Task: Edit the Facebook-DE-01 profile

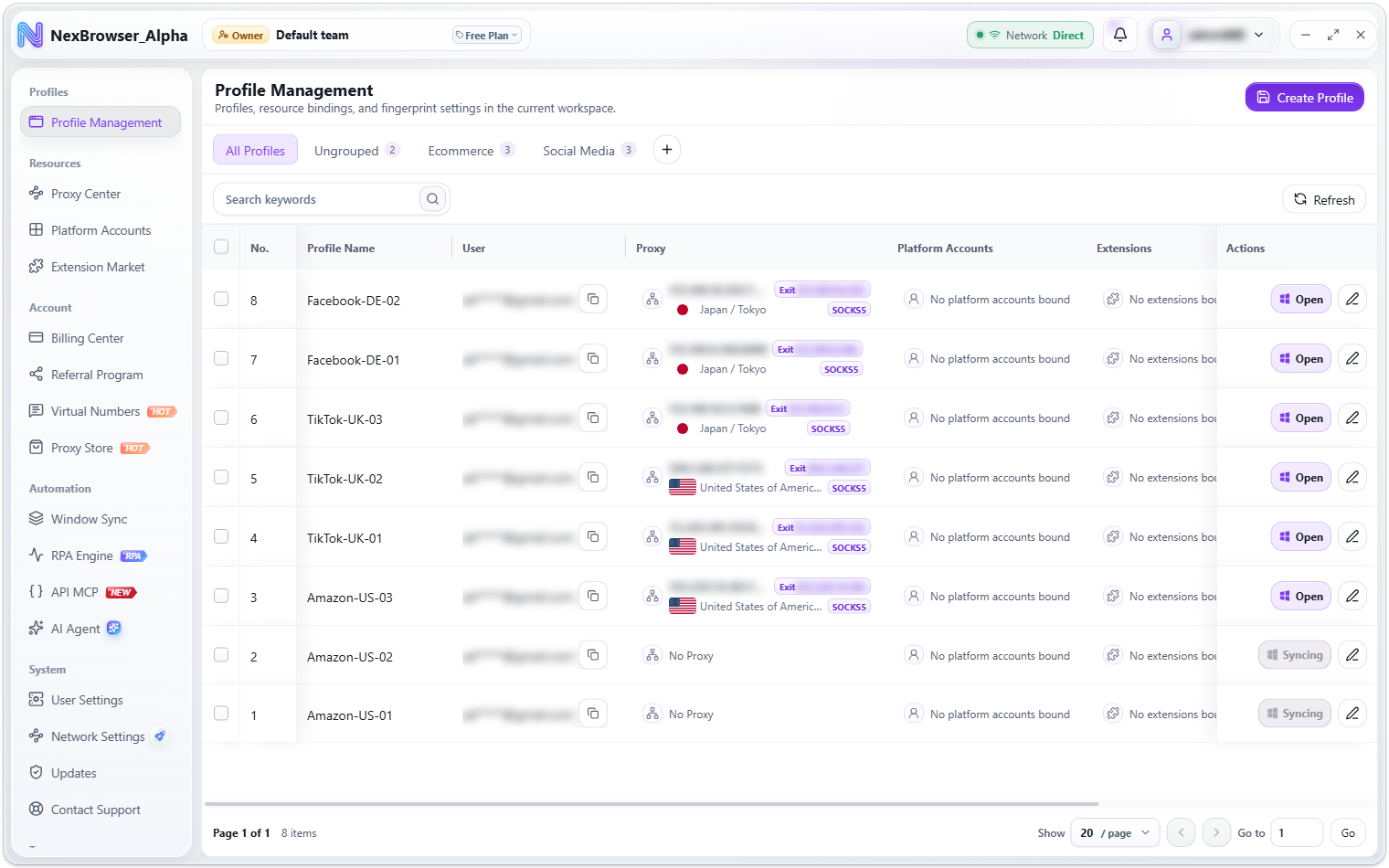Action: [1352, 358]
